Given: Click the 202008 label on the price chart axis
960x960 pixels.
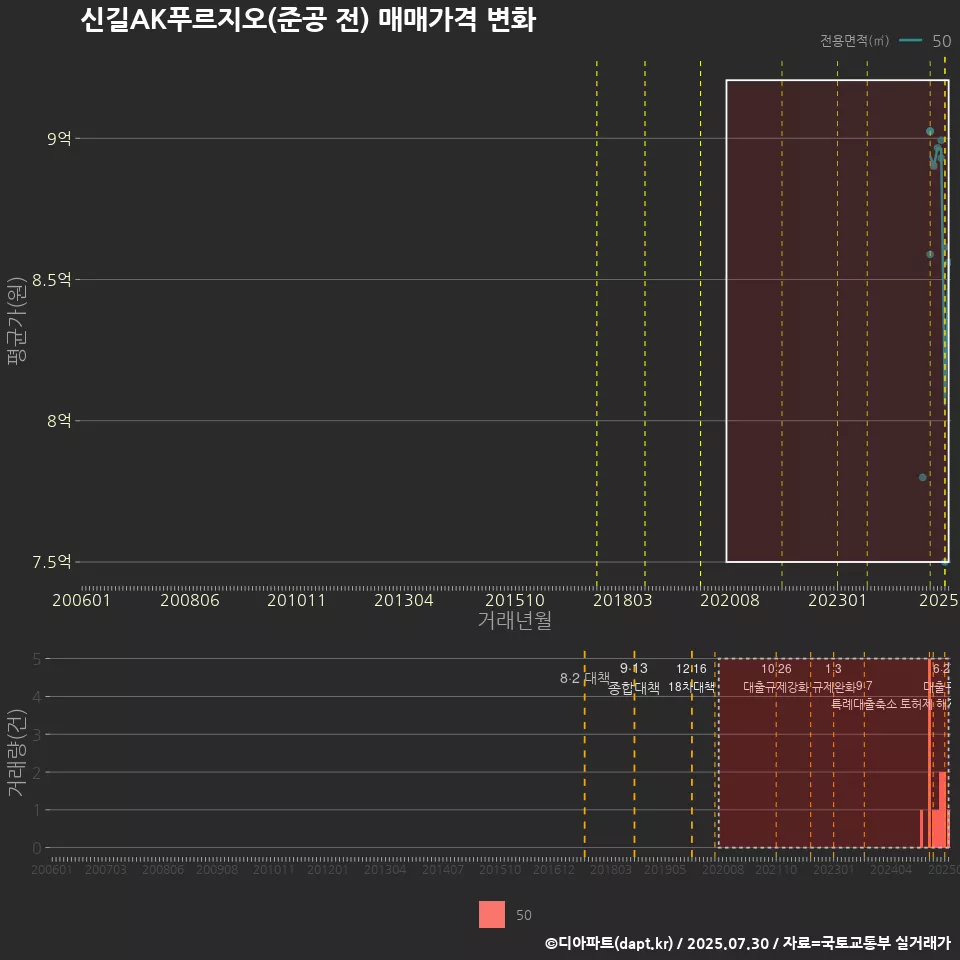Looking at the screenshot, I should pos(730,600).
